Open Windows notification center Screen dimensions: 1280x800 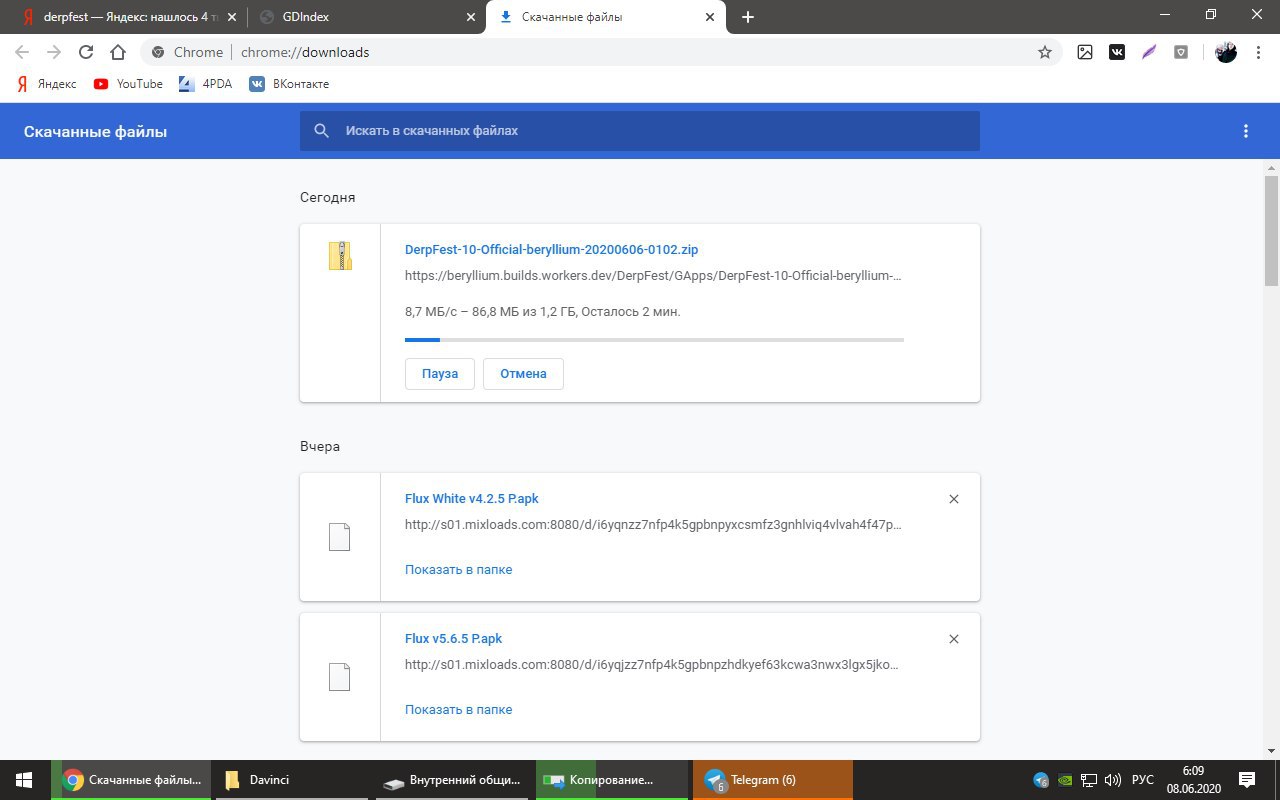tap(1247, 780)
